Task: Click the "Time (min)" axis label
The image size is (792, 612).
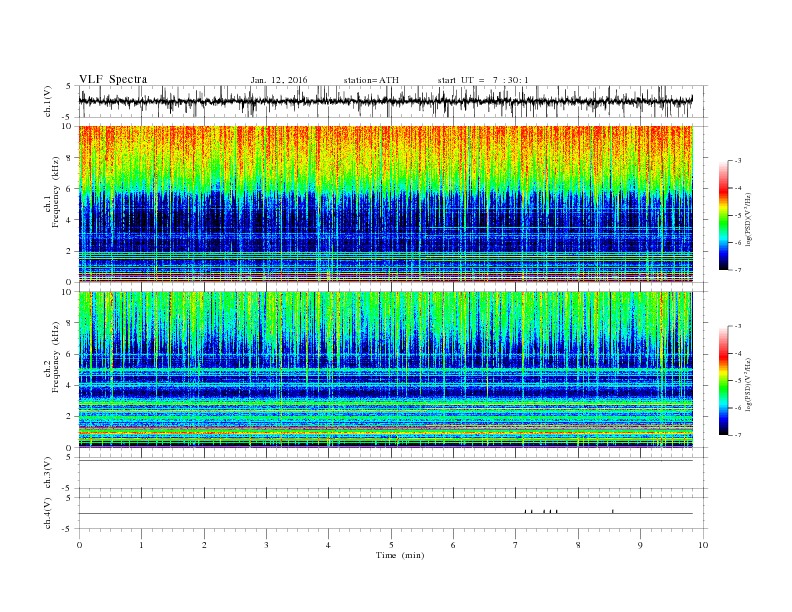Action: pyautogui.click(x=400, y=555)
